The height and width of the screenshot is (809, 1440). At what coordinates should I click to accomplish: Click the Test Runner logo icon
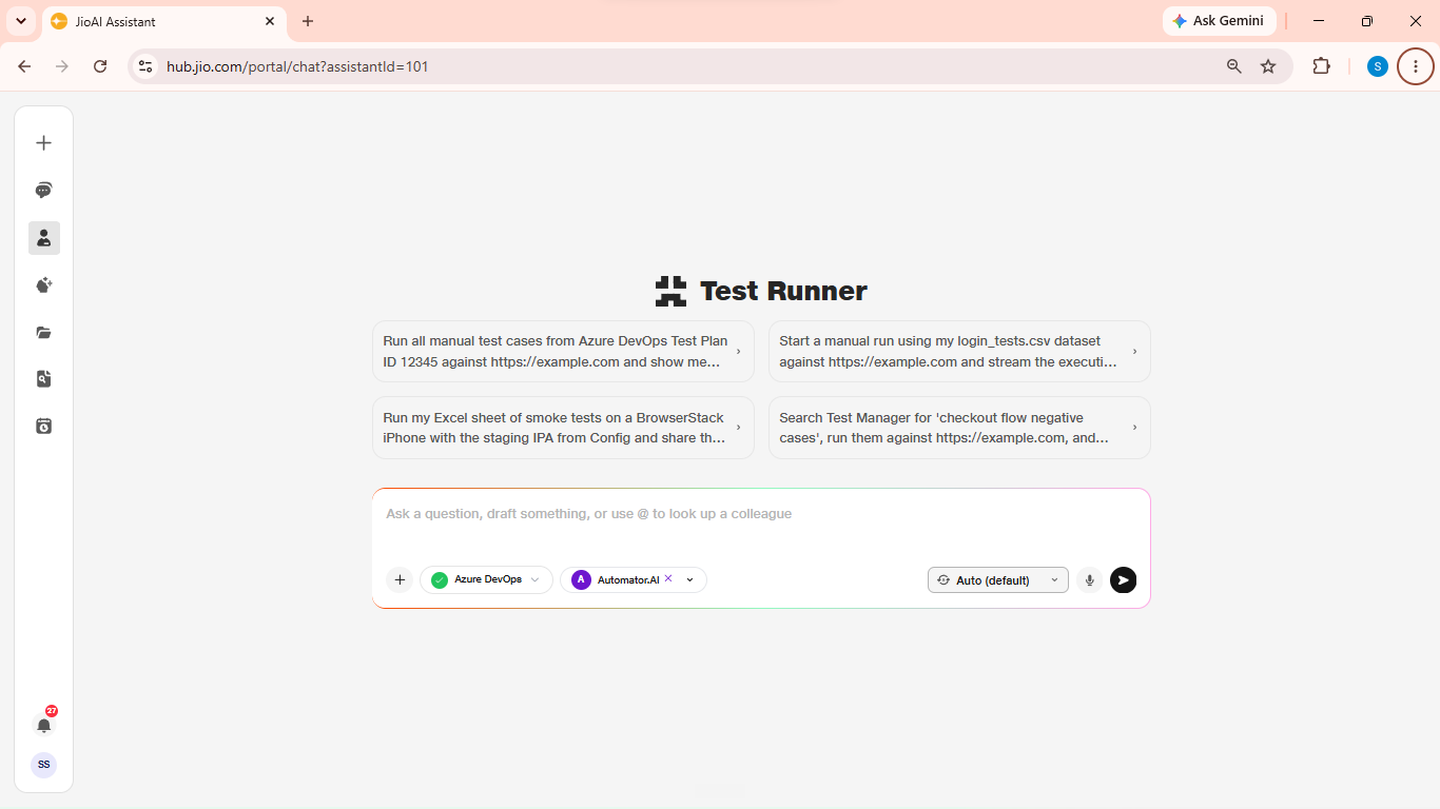[x=671, y=291]
